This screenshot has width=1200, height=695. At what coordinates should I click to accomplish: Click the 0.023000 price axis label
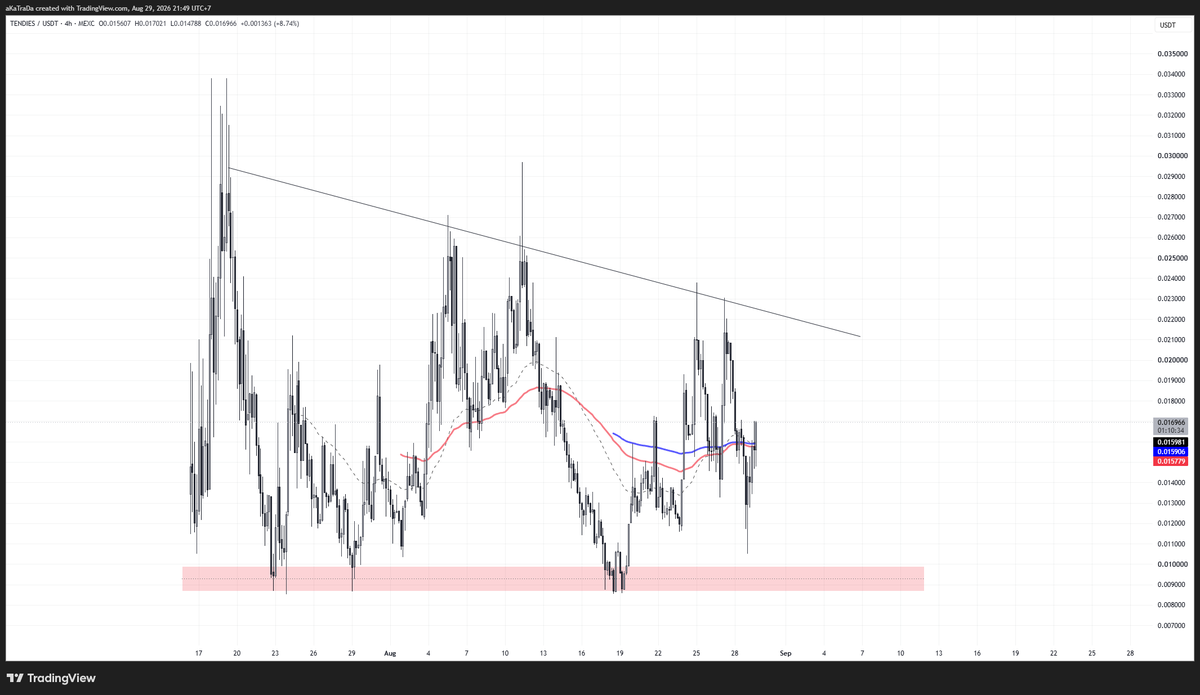click(x=1172, y=299)
